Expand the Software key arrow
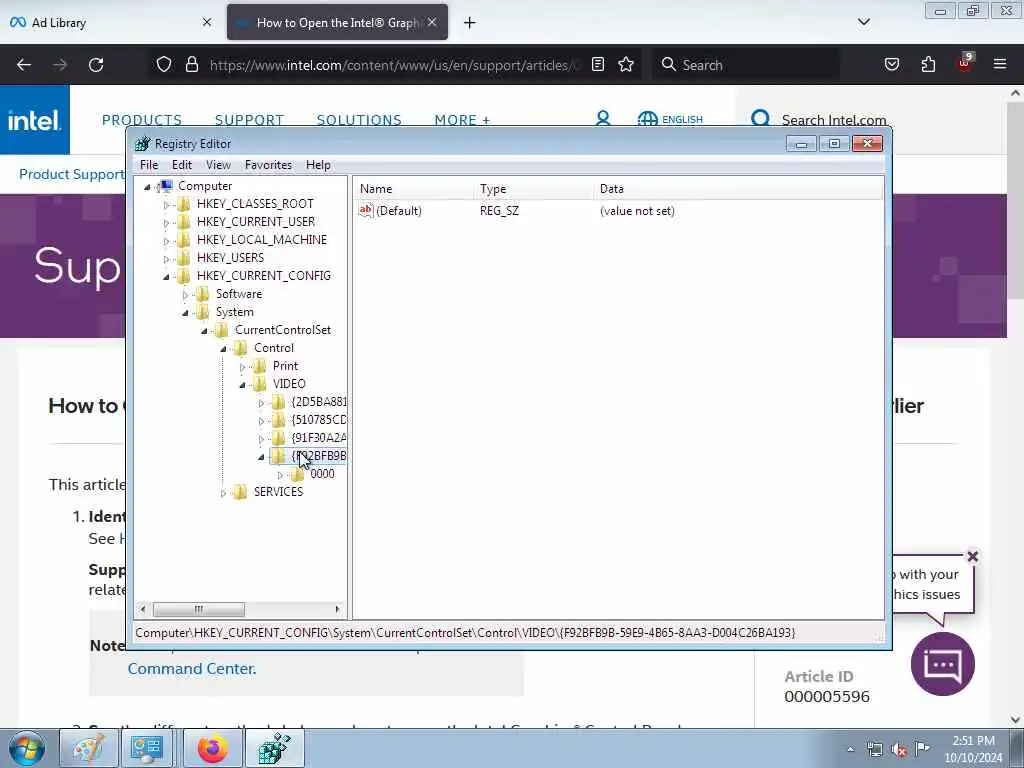 pyautogui.click(x=185, y=295)
